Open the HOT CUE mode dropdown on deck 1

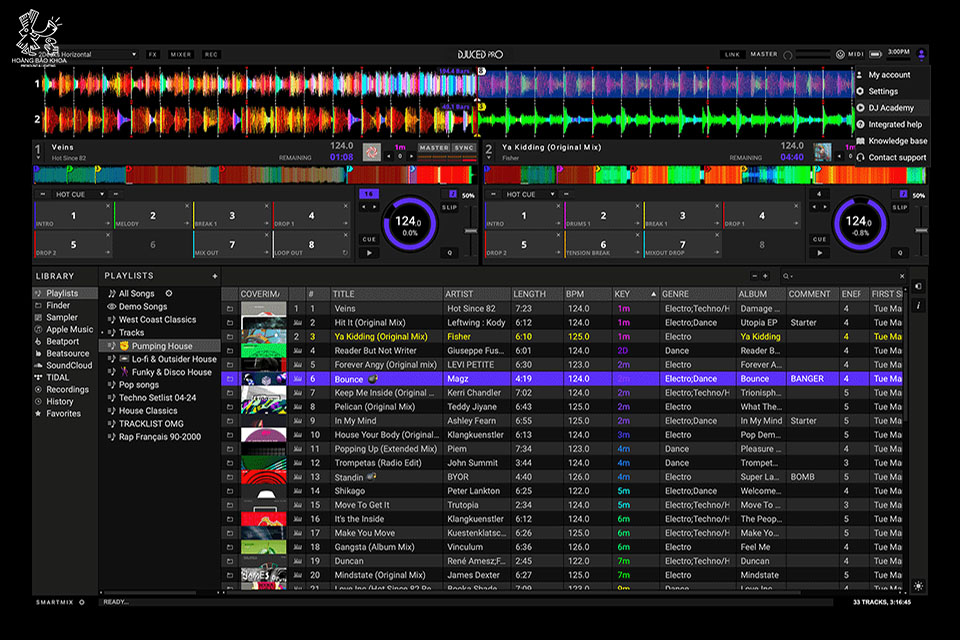pyautogui.click(x=102, y=194)
